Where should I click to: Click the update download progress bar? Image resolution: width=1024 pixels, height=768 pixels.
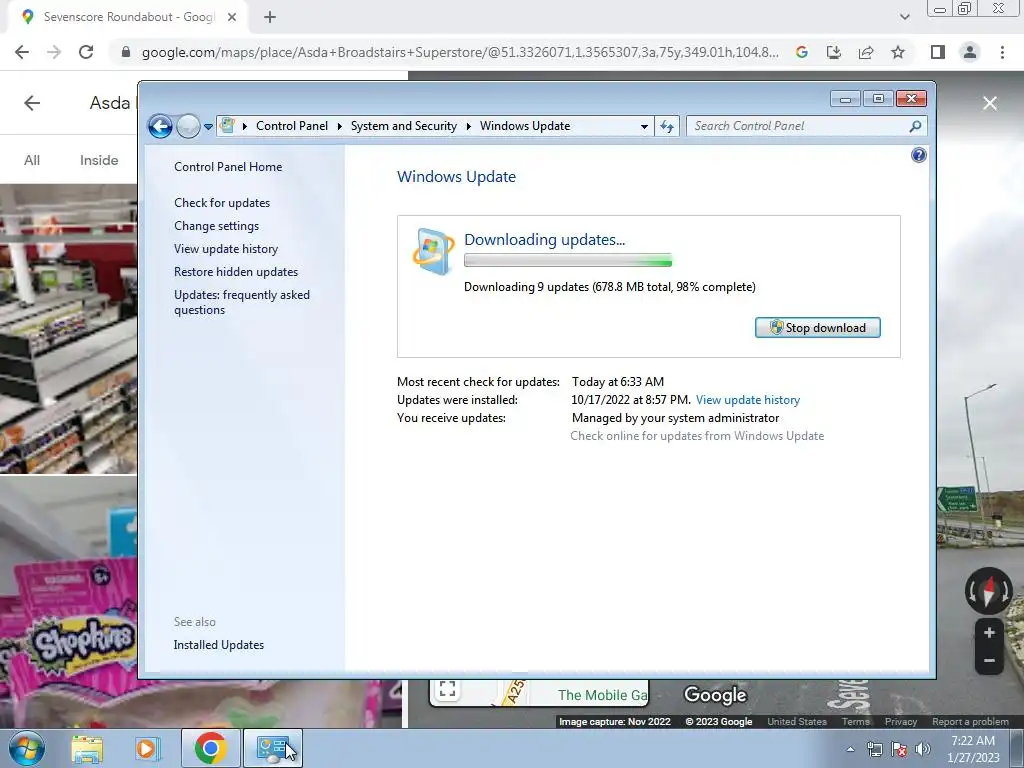(568, 261)
